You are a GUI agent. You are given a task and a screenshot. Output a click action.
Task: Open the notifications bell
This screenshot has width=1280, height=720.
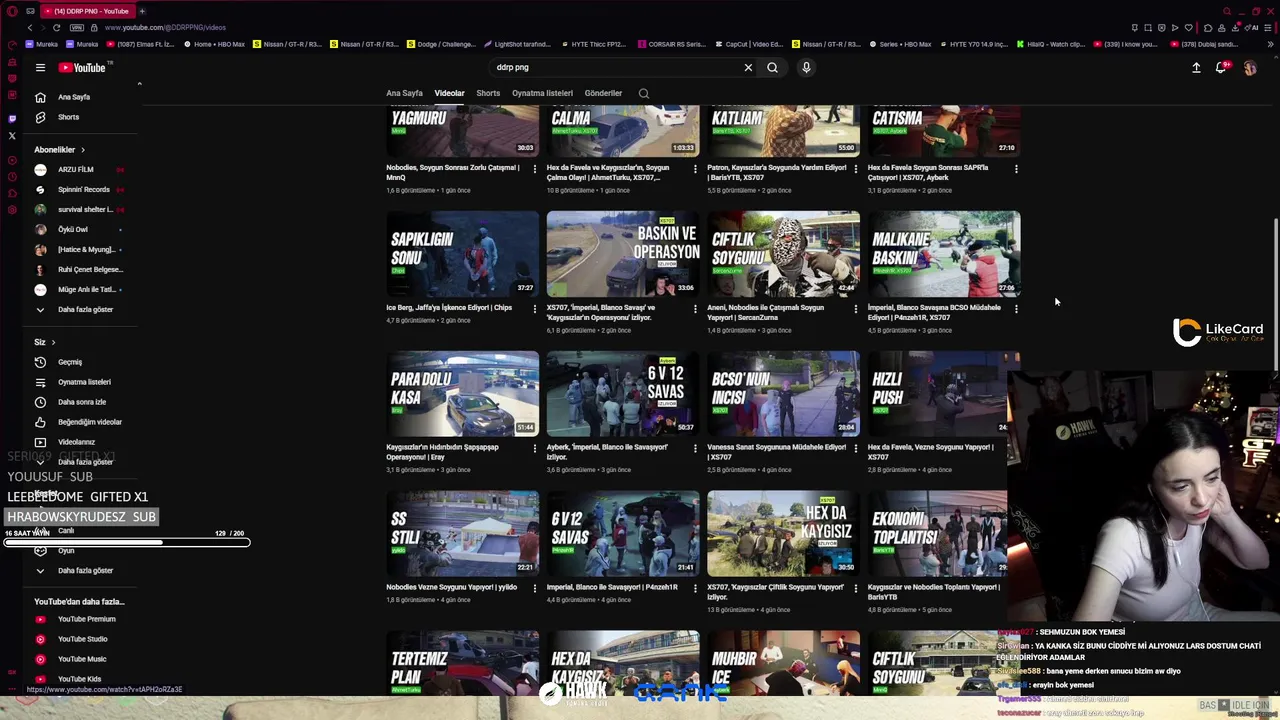coord(1221,67)
